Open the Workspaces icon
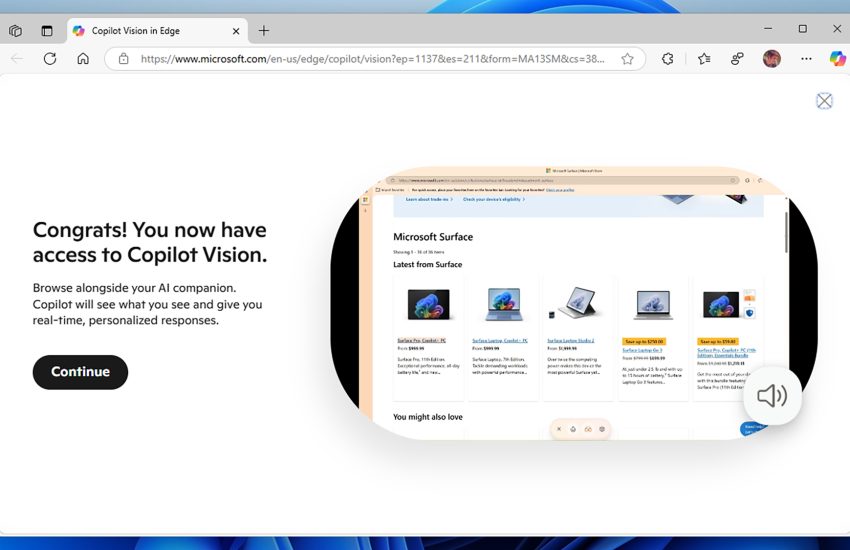The height and width of the screenshot is (550, 850). coord(15,31)
